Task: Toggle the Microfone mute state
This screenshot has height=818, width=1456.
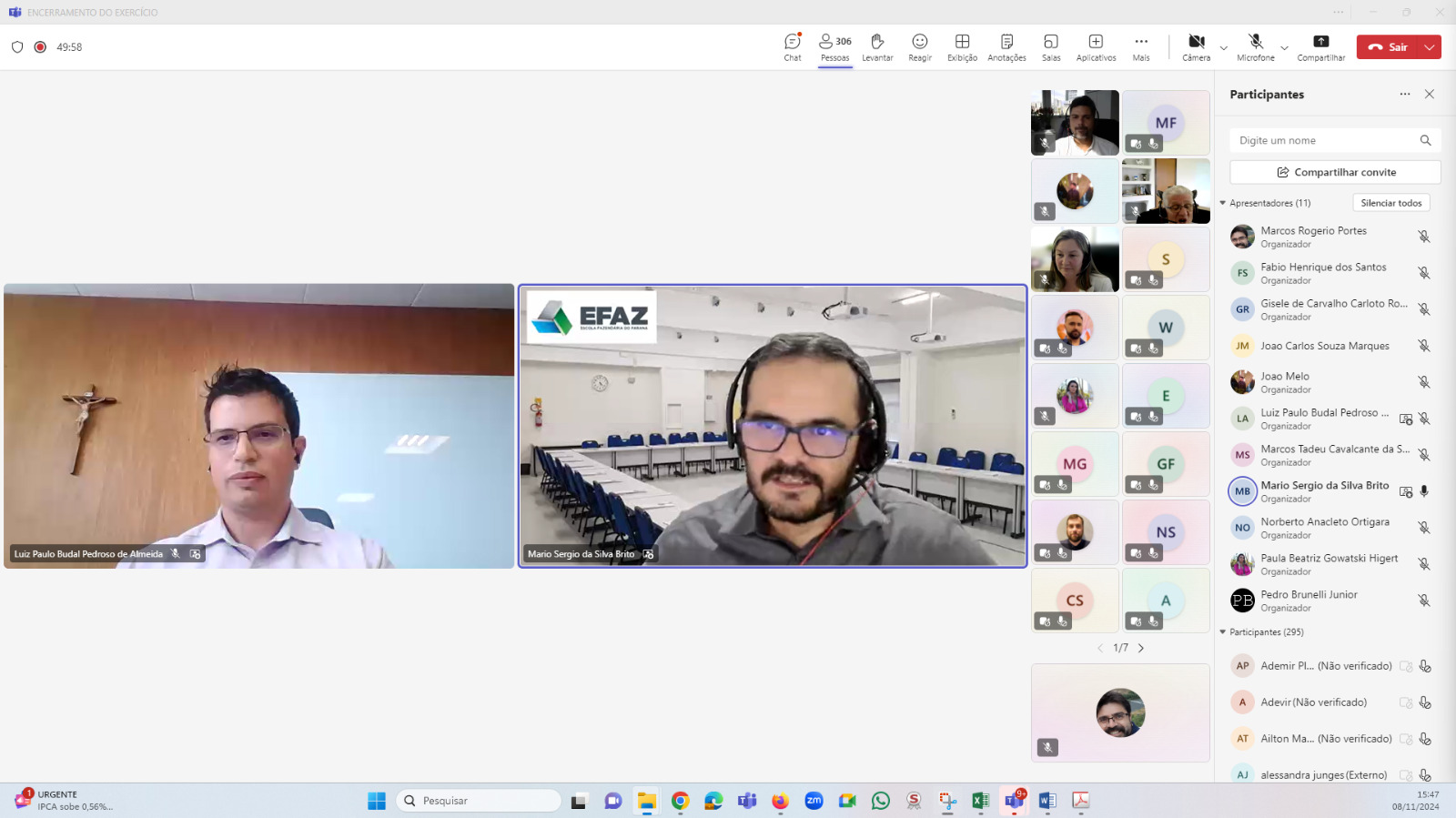Action: (1256, 47)
